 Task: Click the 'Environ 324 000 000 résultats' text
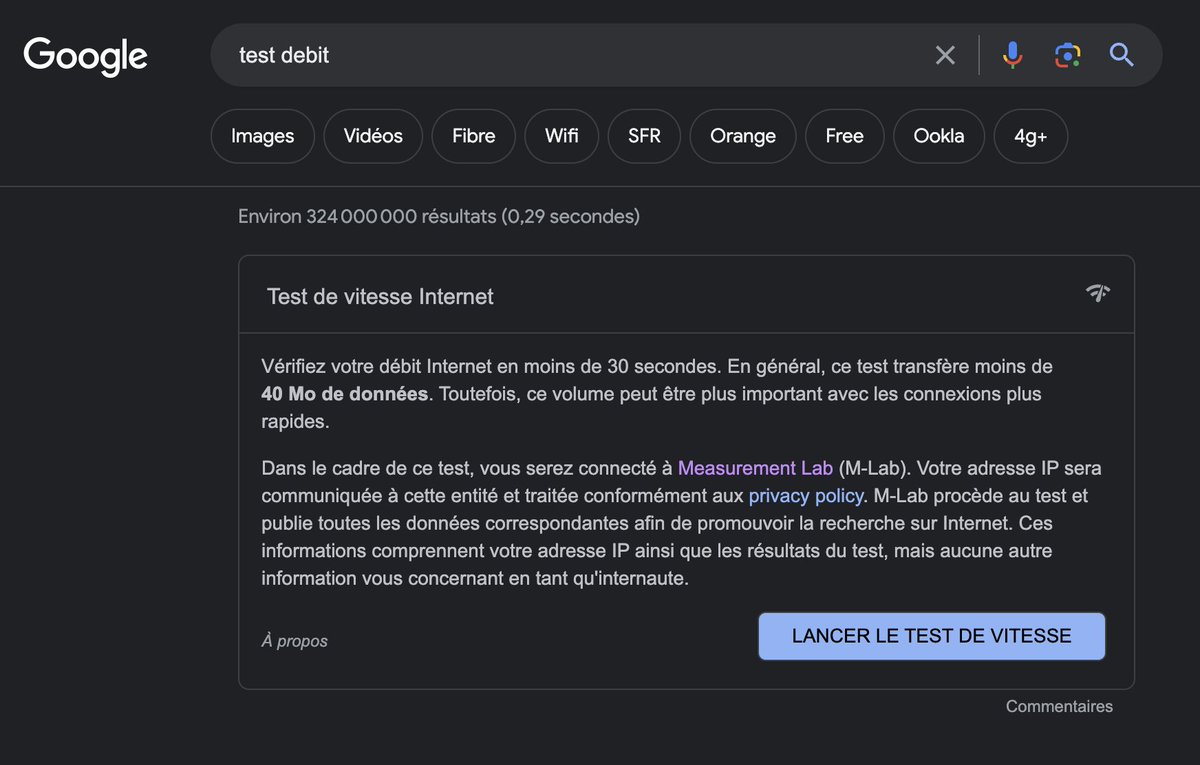click(367, 216)
